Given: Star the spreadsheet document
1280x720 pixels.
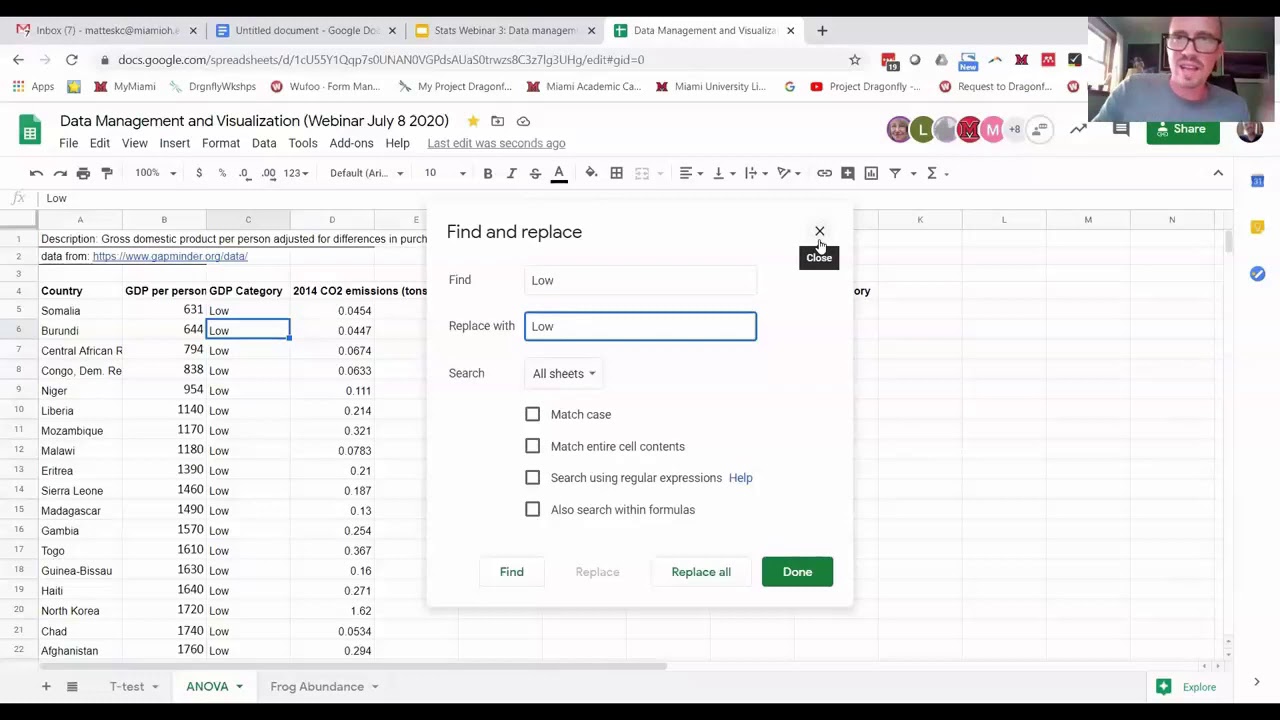Looking at the screenshot, I should point(473,121).
